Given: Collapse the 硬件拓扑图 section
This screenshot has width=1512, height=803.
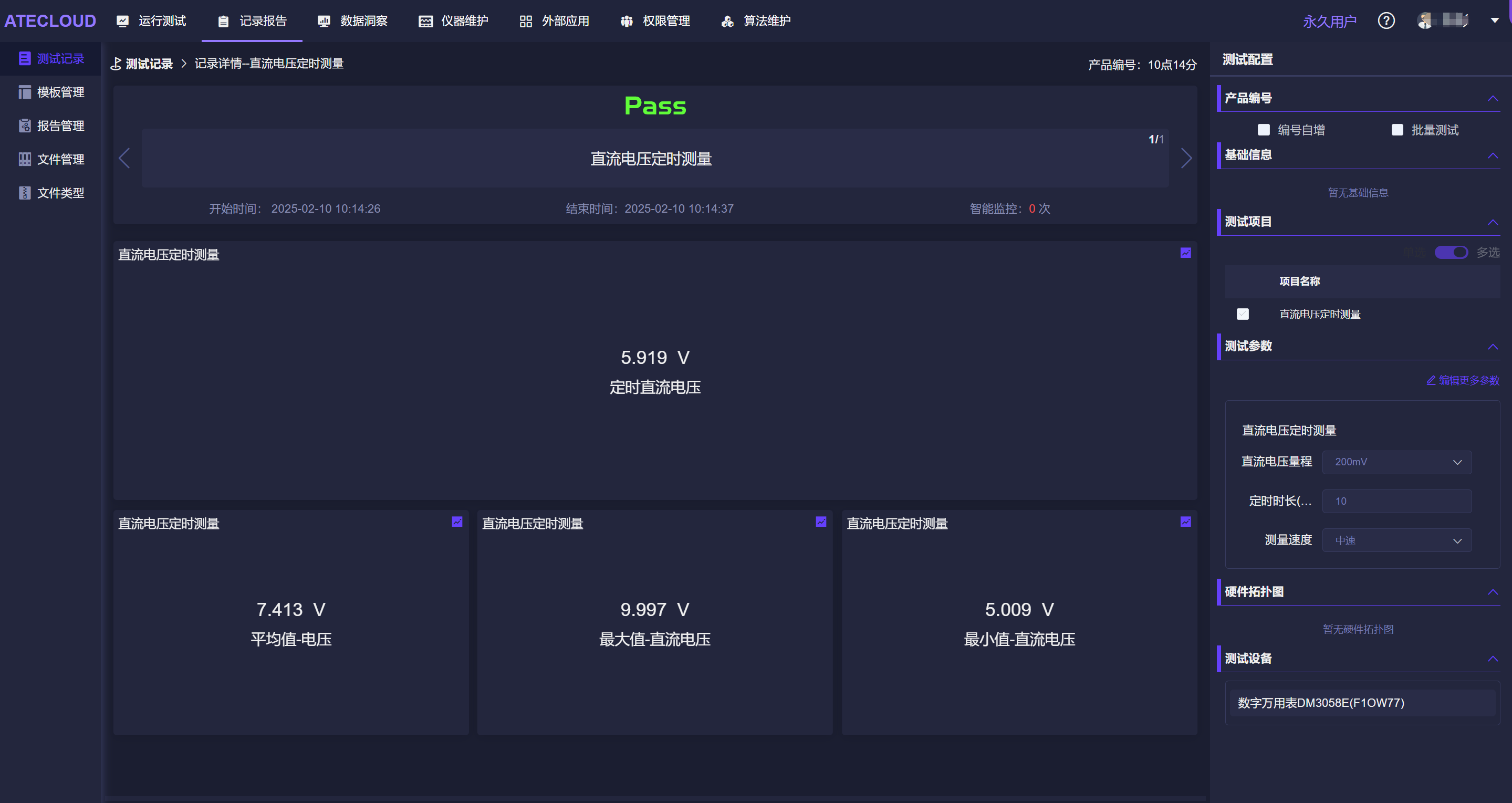Looking at the screenshot, I should pos(1492,592).
